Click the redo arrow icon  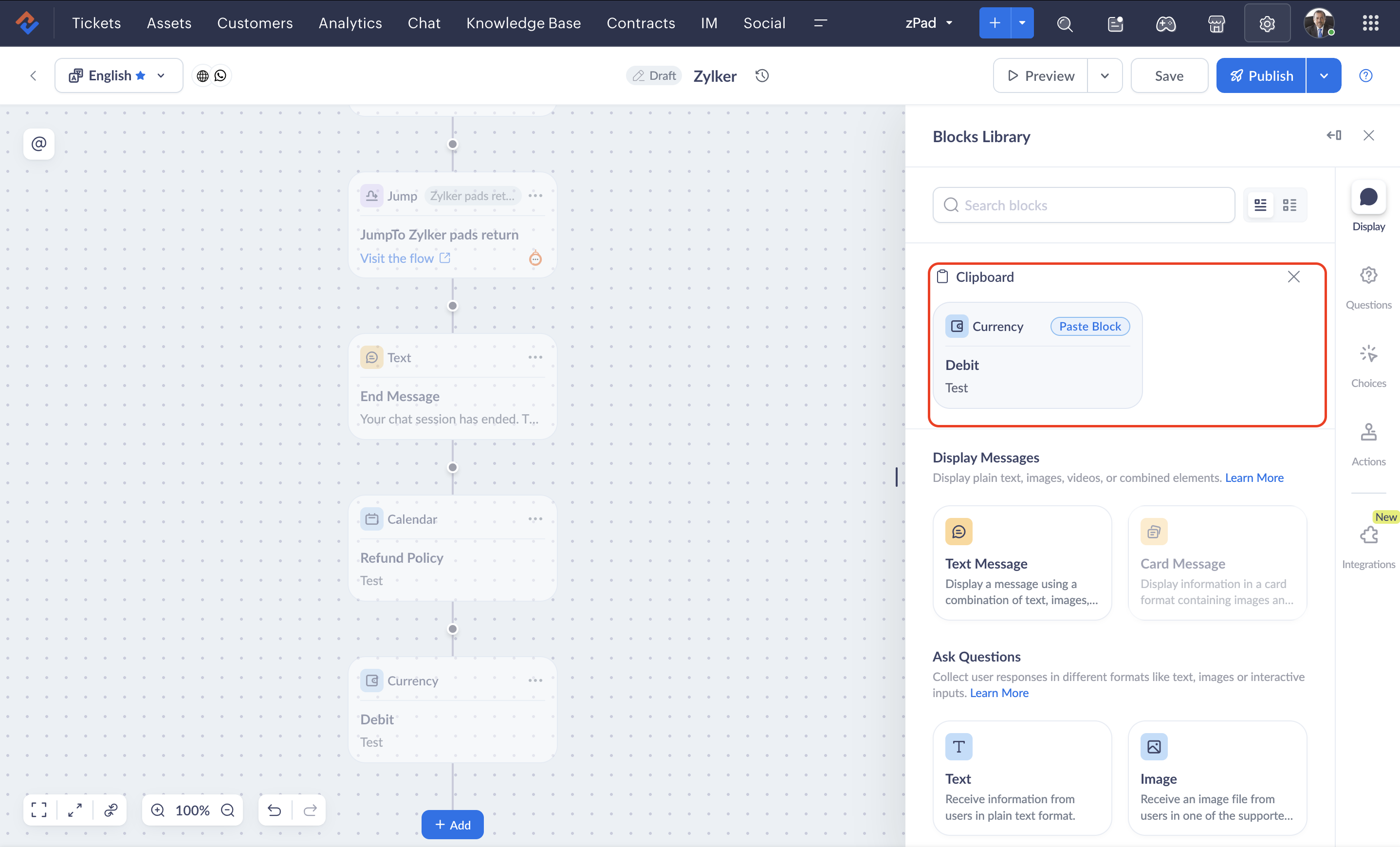pyautogui.click(x=310, y=810)
